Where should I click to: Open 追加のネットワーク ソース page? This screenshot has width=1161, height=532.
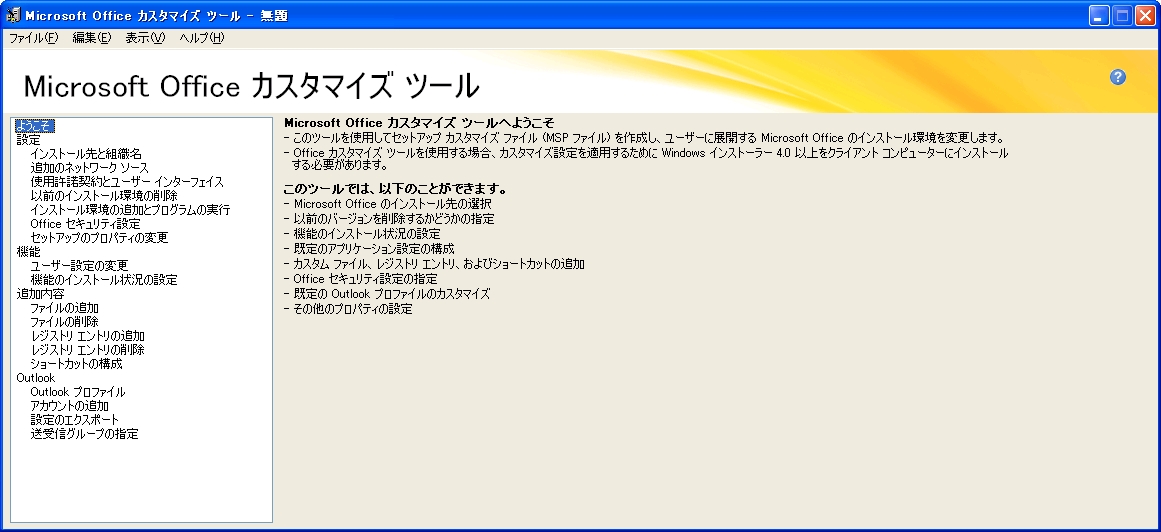[90, 168]
